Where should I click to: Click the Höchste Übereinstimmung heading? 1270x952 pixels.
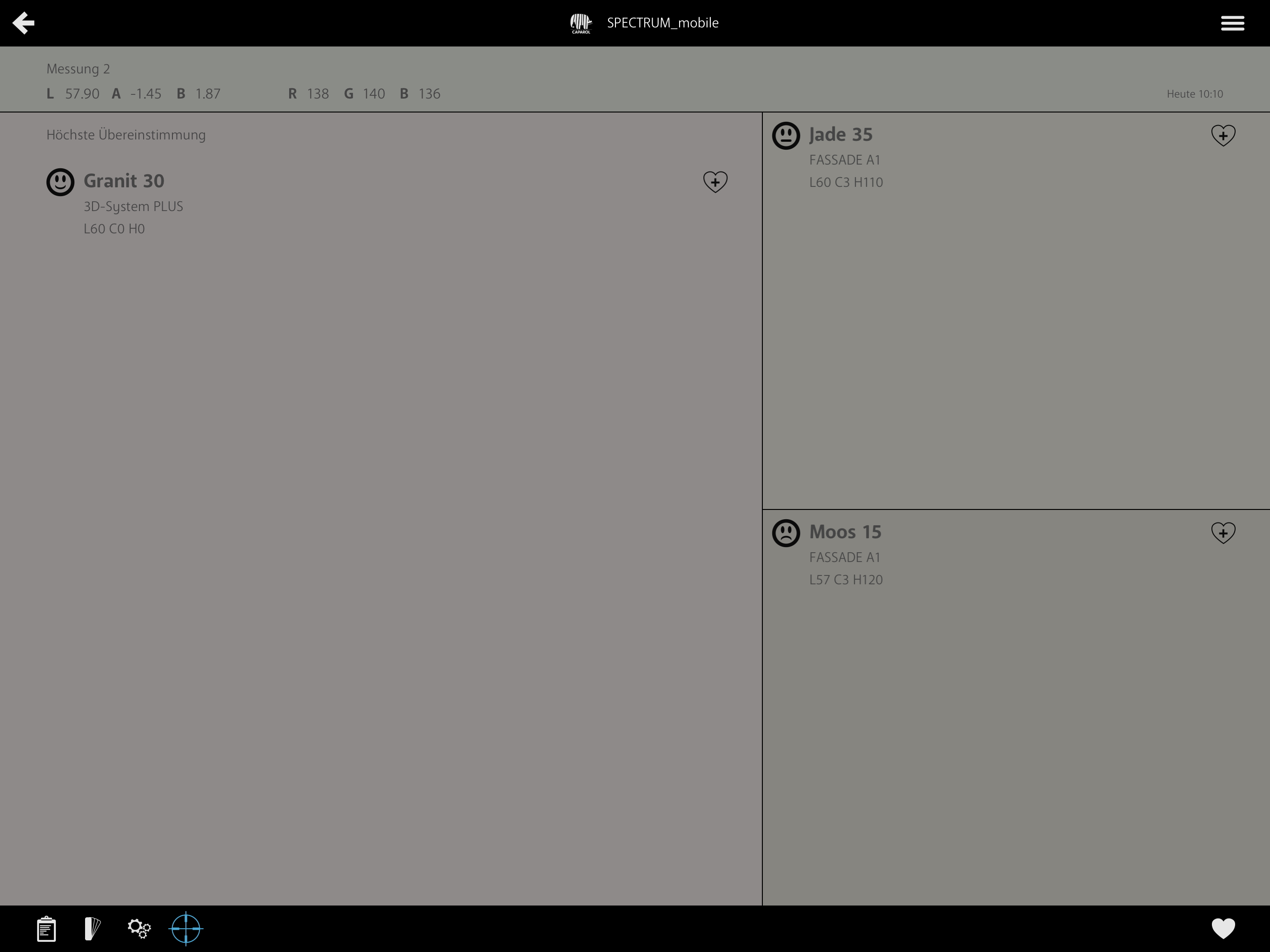[126, 135]
